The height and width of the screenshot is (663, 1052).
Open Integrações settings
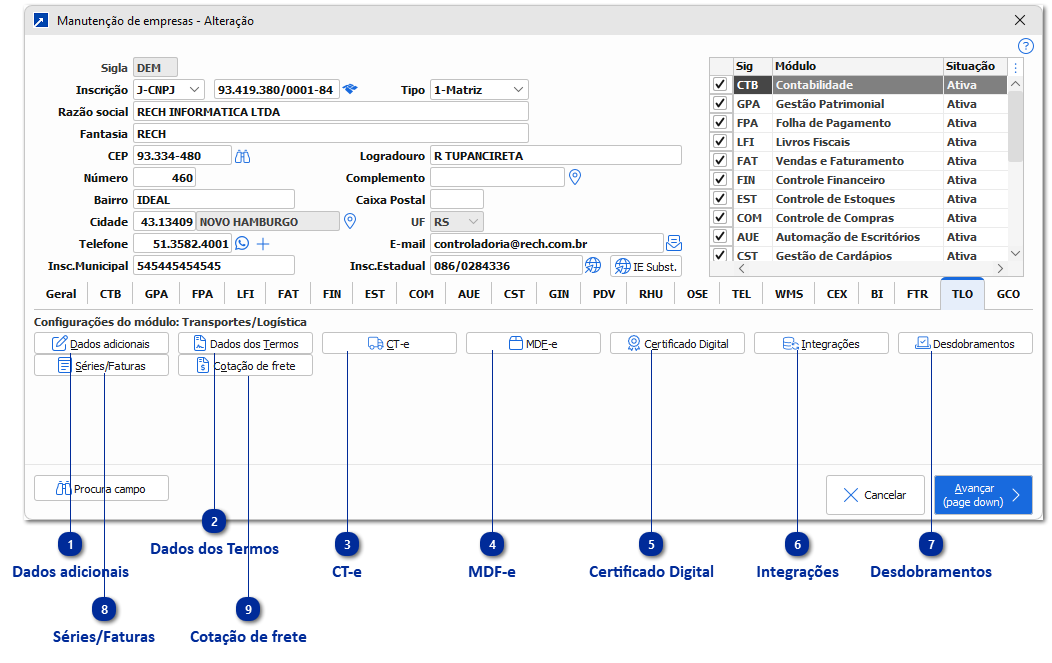point(821,344)
